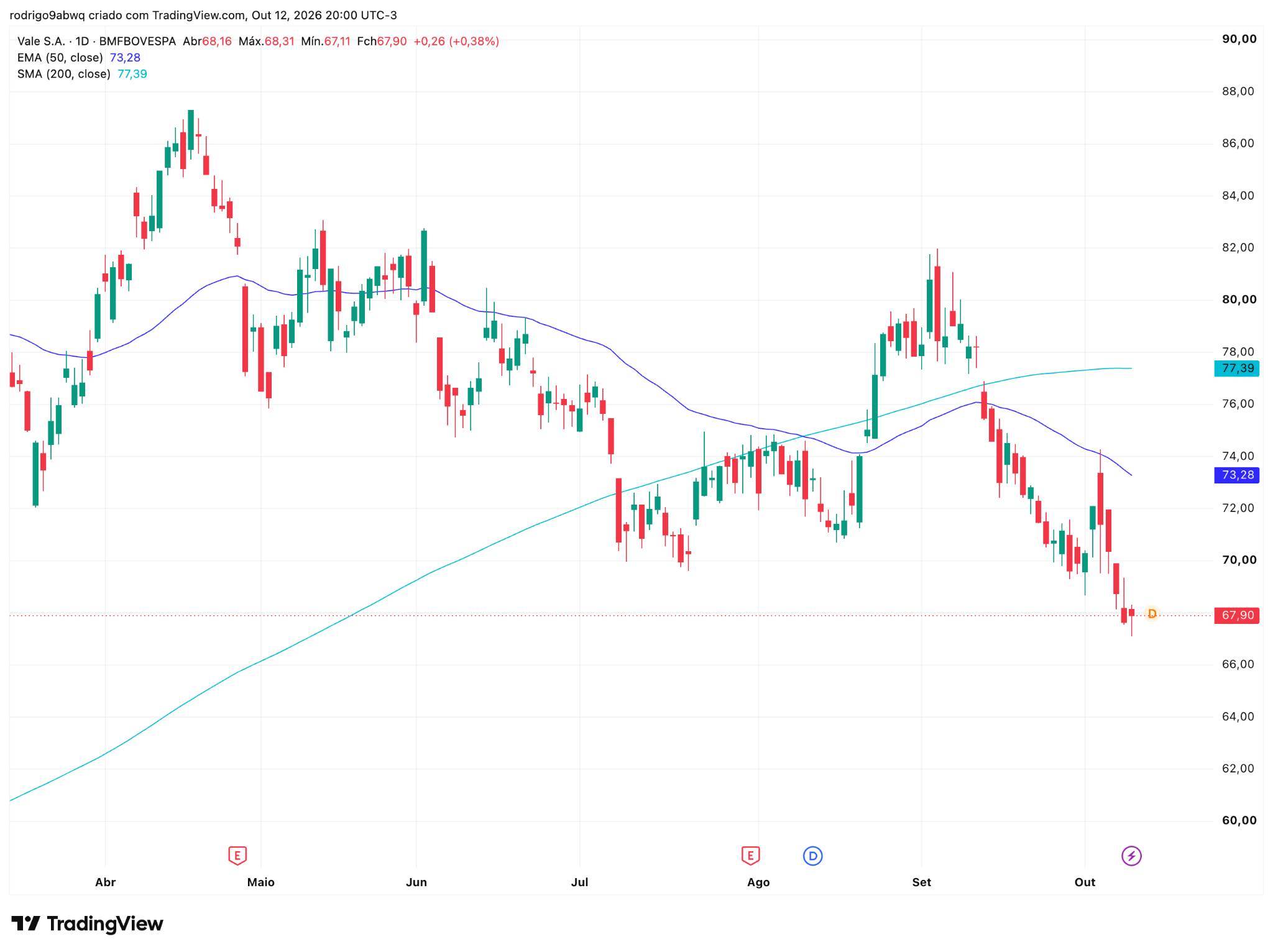Click the 70,00 price axis label
1273x952 pixels.
tap(1239, 560)
